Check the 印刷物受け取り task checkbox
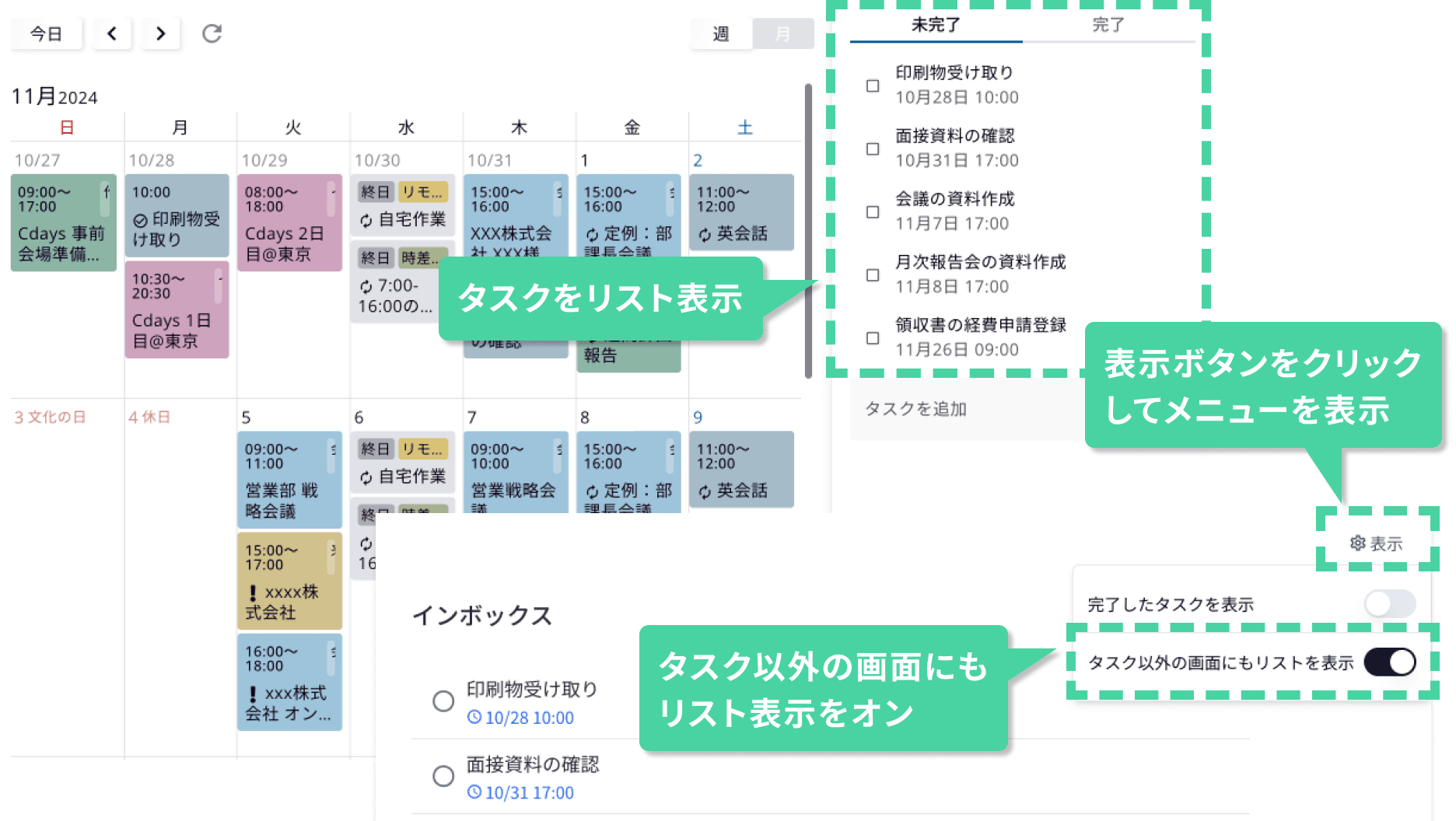Viewport: 1456px width, 821px height. [873, 86]
